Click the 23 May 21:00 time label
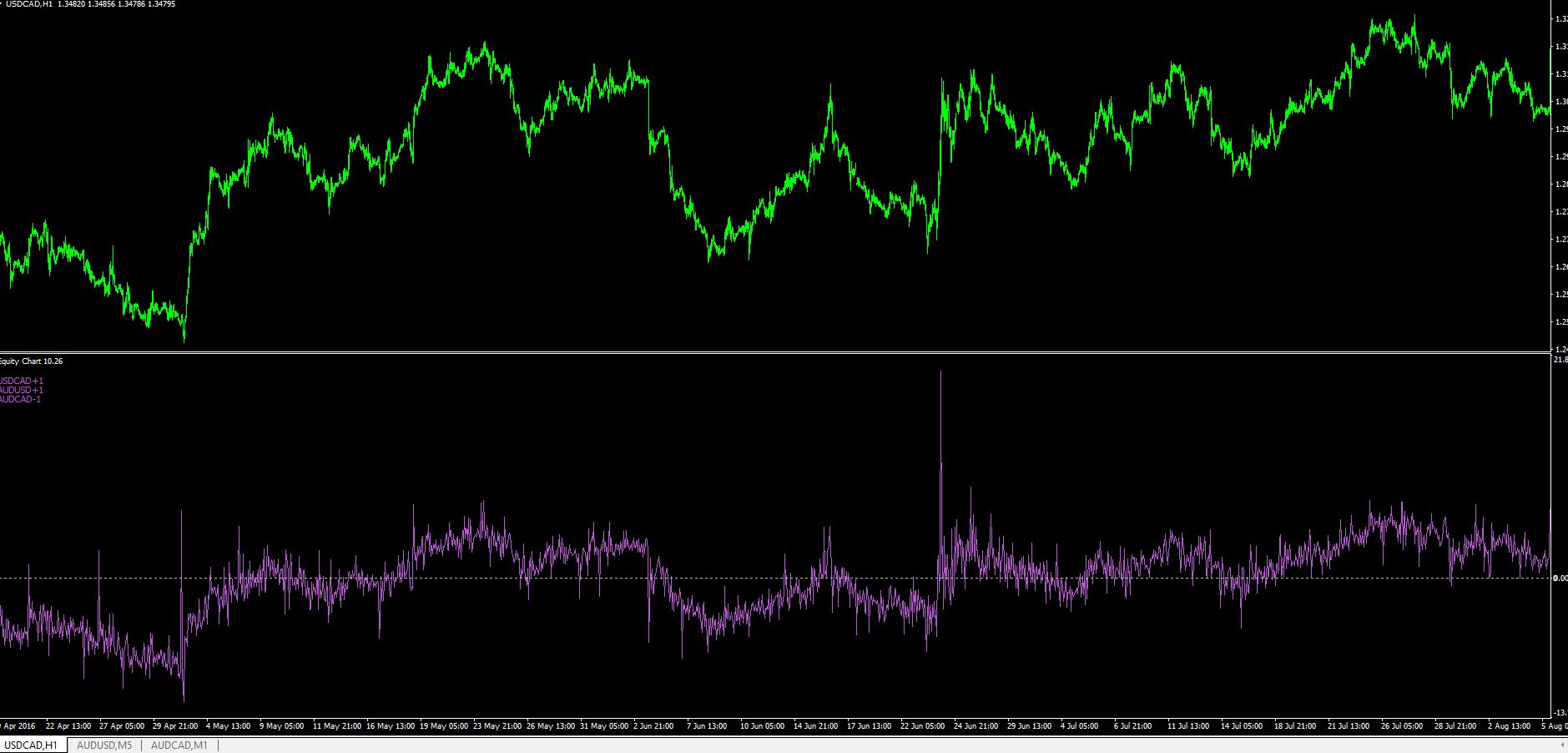The image size is (1568, 753). pyautogui.click(x=497, y=725)
